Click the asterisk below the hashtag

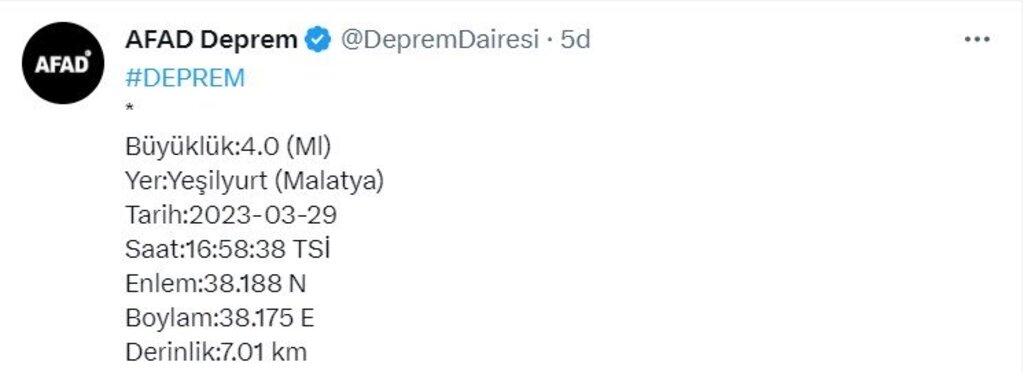pos(129,108)
